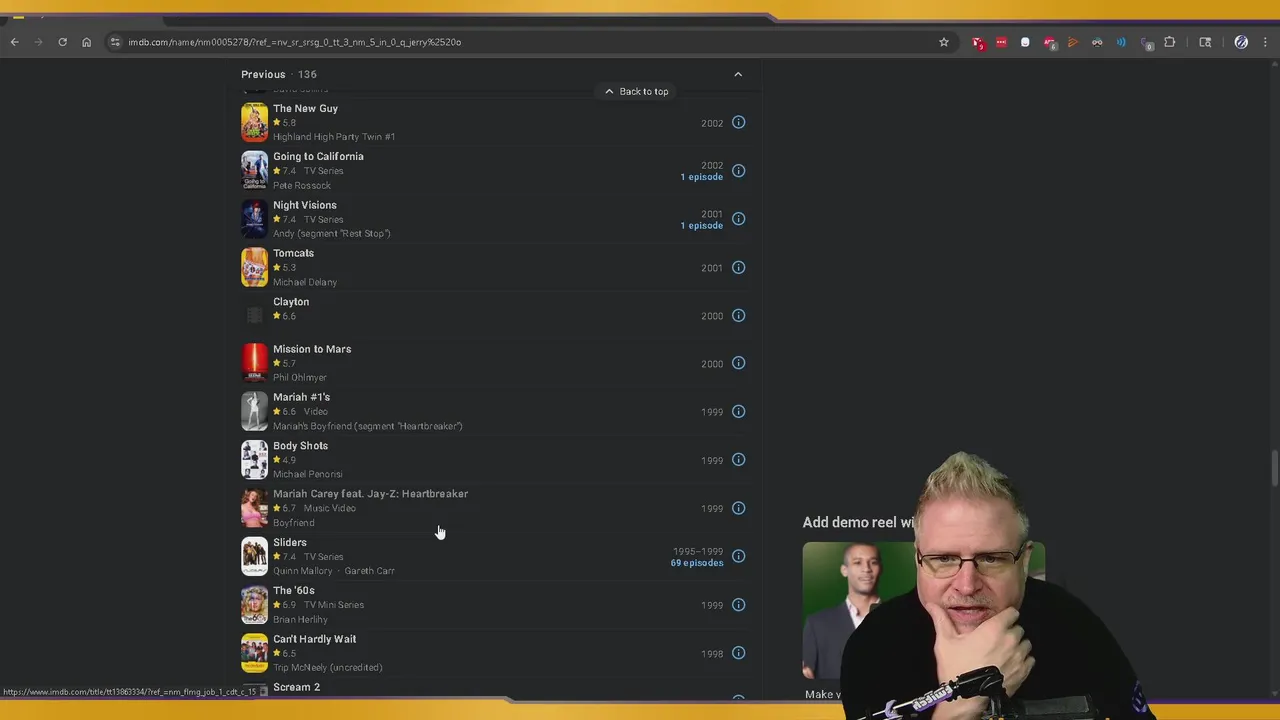Click Can't Hardly Wait poster thumbnail
This screenshot has width=1280, height=720.
coord(254,653)
